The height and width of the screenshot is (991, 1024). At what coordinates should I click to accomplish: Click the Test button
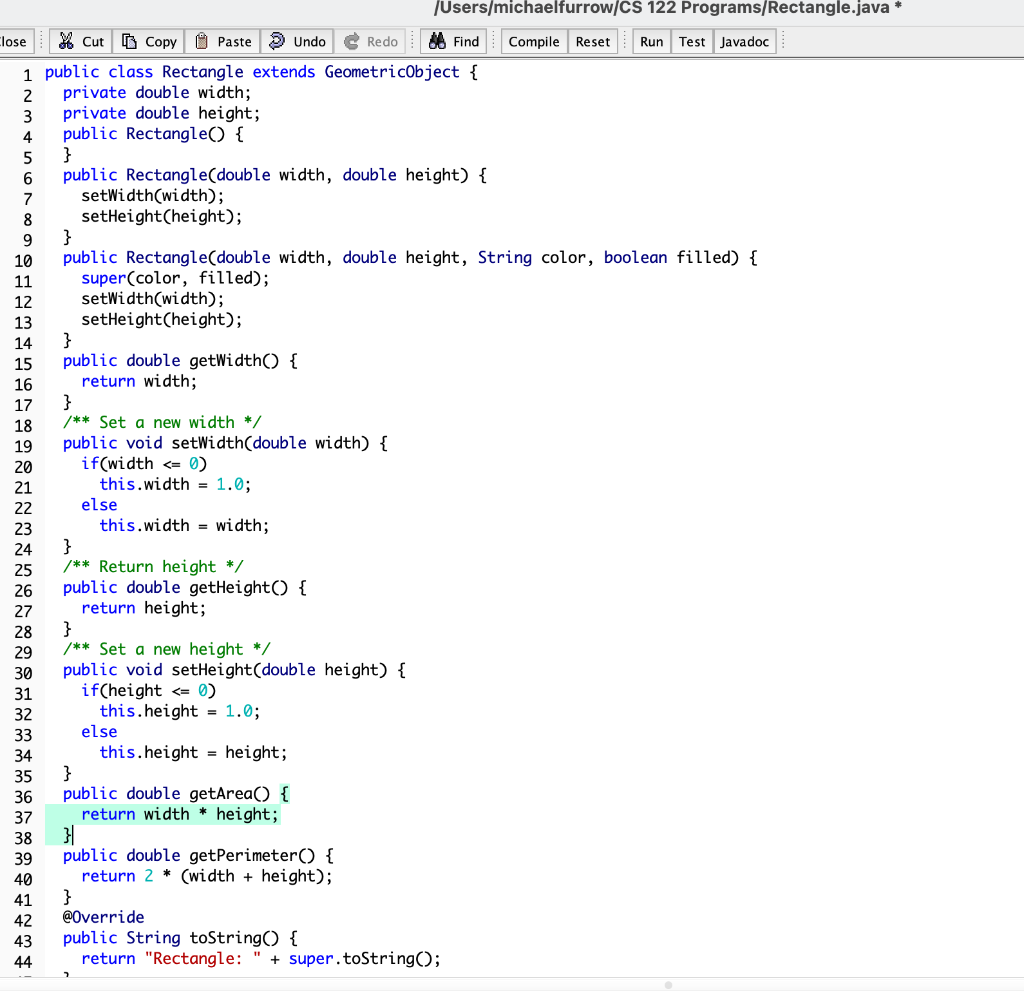tap(692, 42)
